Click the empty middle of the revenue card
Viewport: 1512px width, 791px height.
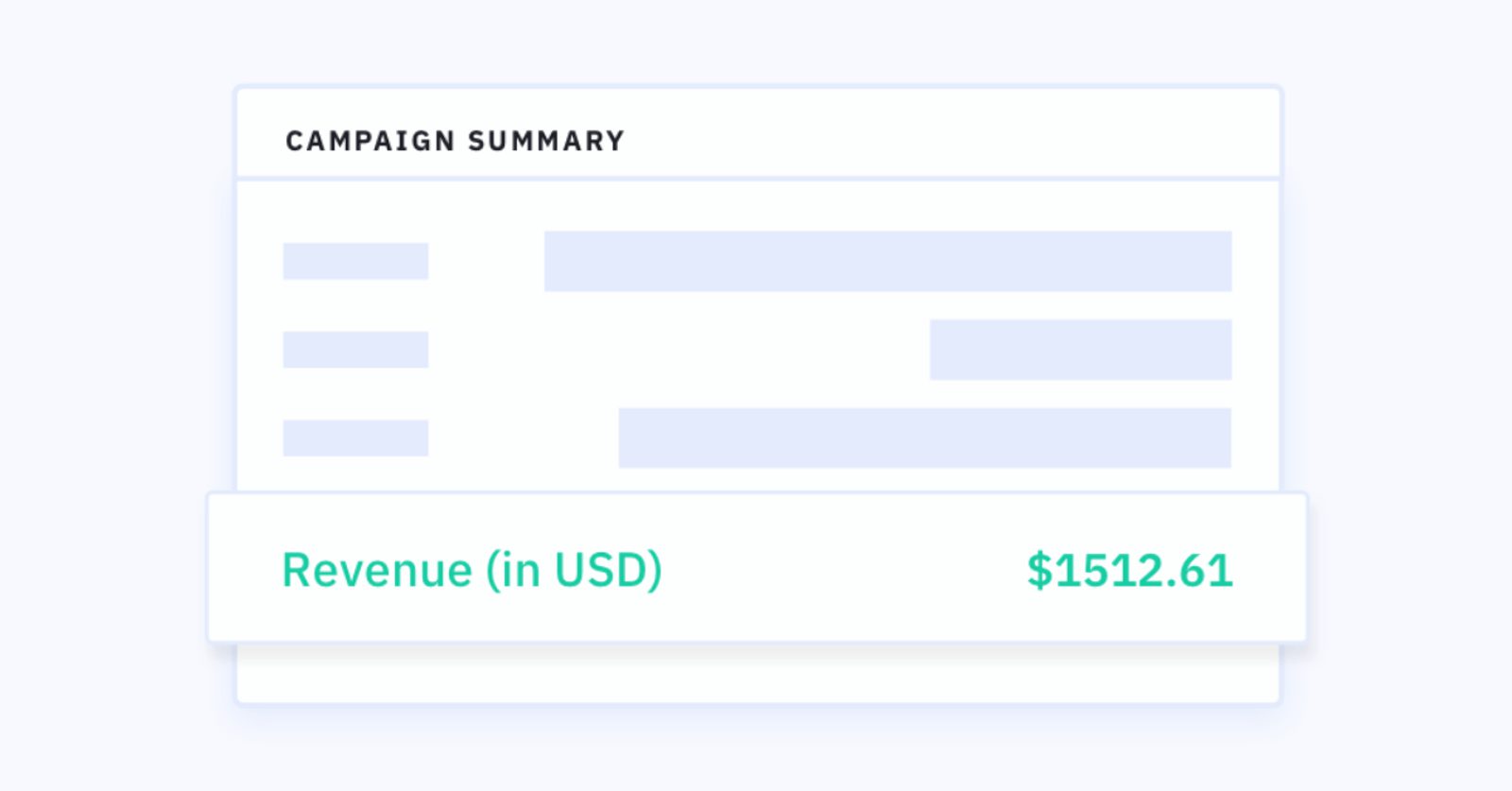tap(841, 570)
